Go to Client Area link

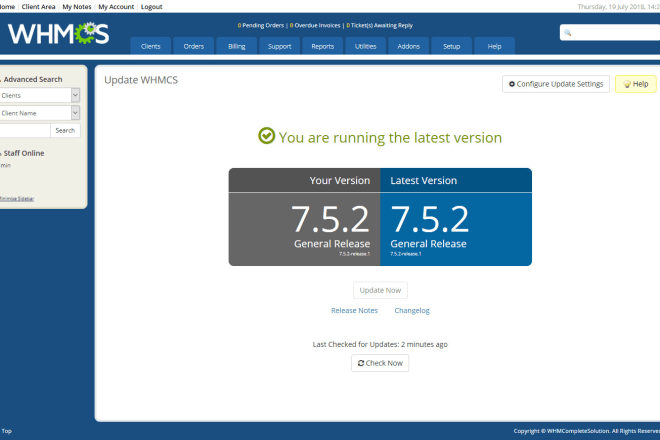38,7
